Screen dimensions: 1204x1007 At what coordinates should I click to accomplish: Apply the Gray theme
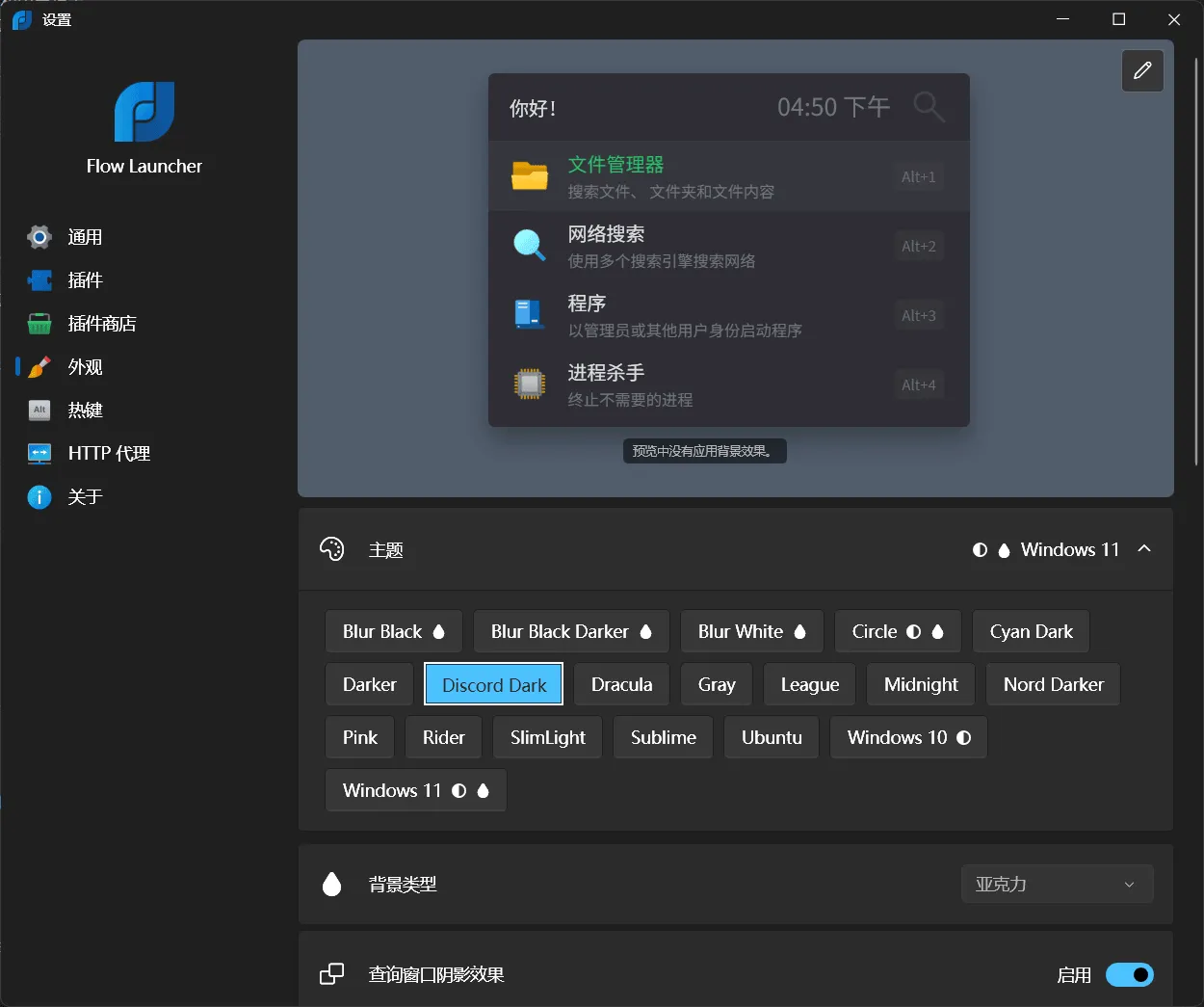(717, 685)
